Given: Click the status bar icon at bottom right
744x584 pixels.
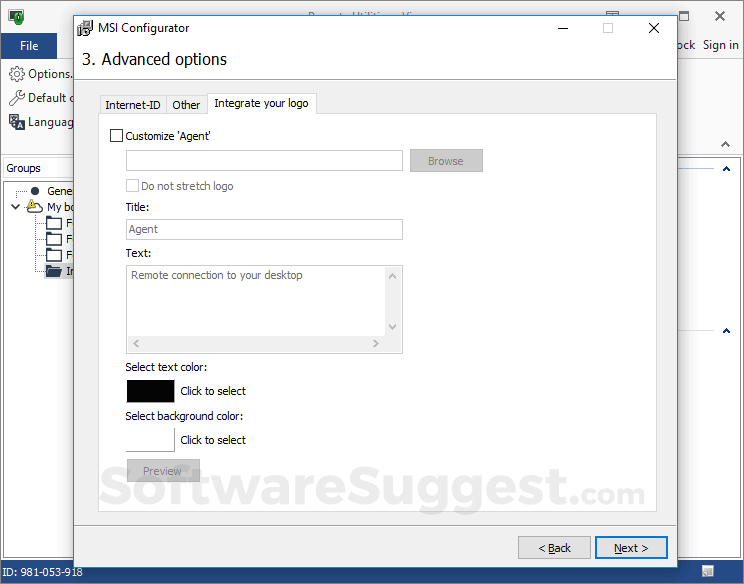Looking at the screenshot, I should coord(707,572).
